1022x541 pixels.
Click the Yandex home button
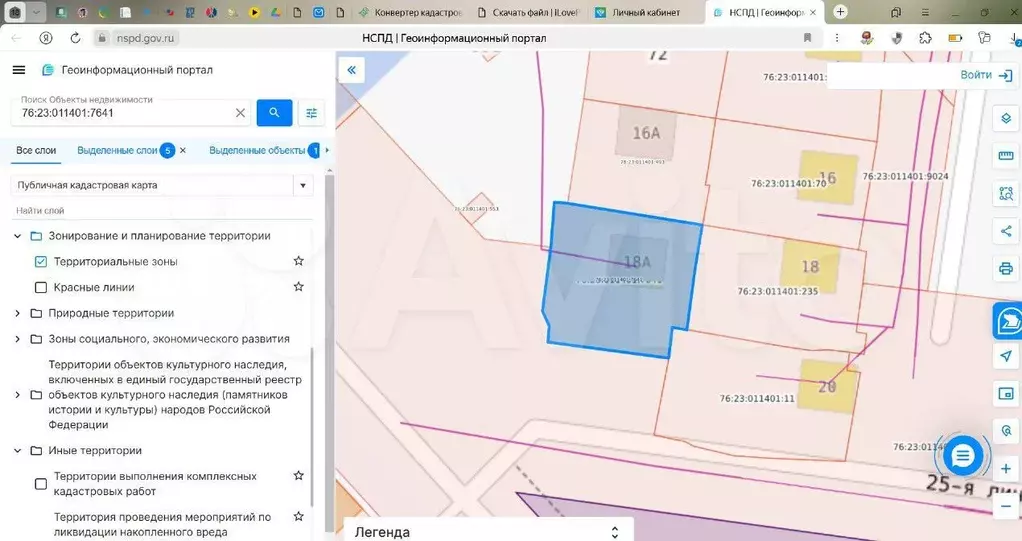tap(46, 38)
